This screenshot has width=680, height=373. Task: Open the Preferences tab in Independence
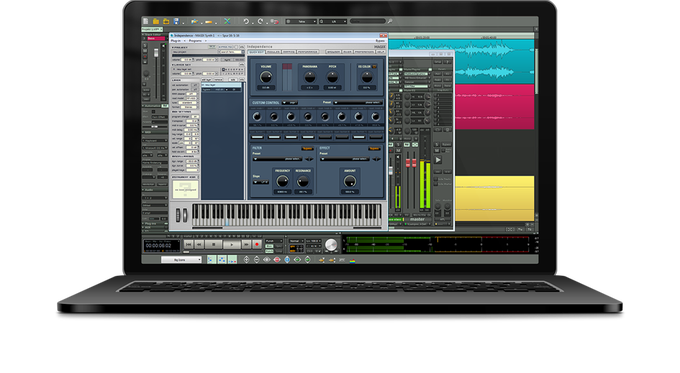click(364, 52)
